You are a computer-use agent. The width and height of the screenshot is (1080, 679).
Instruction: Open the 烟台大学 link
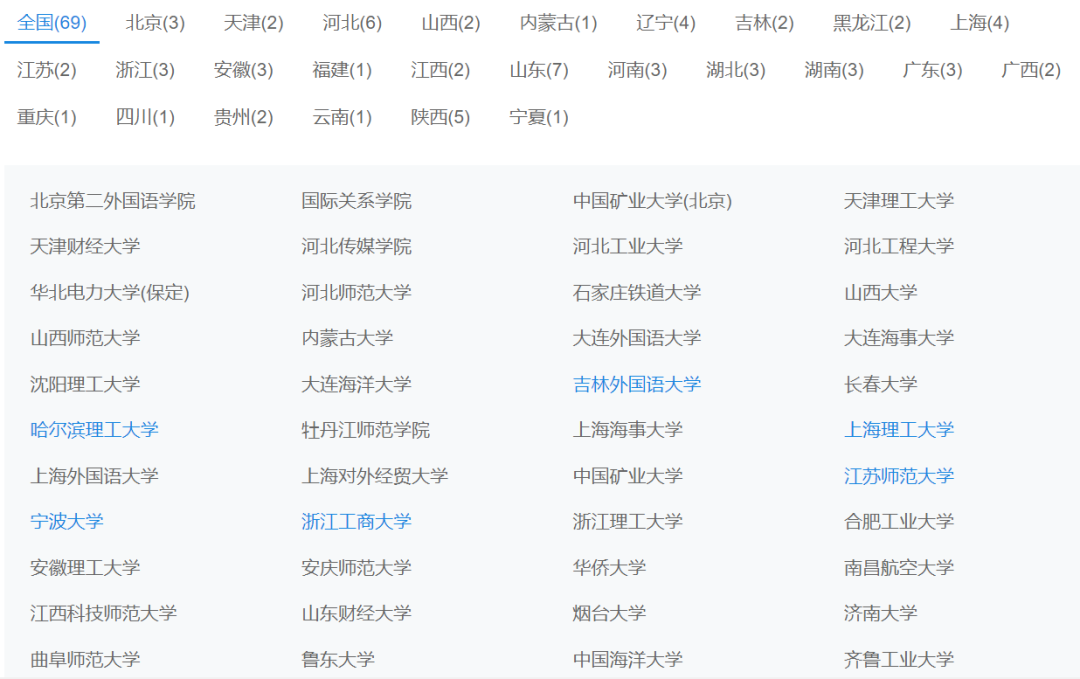610,613
